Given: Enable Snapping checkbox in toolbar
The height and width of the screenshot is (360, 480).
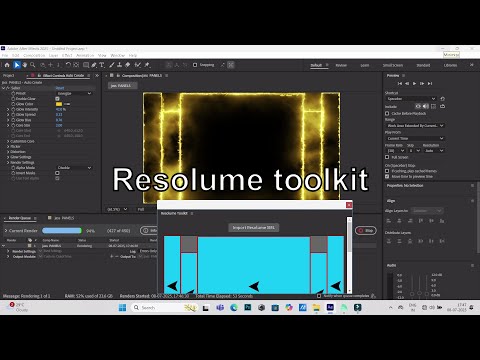Looking at the screenshot, I should coord(195,65).
